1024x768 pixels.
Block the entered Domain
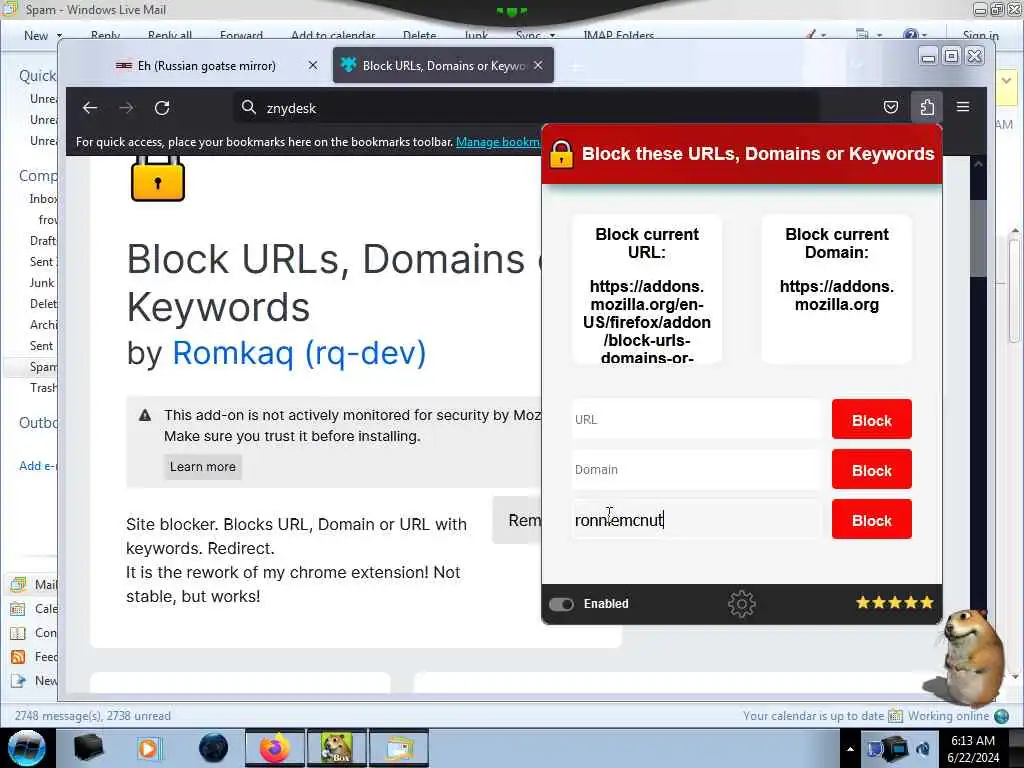871,470
